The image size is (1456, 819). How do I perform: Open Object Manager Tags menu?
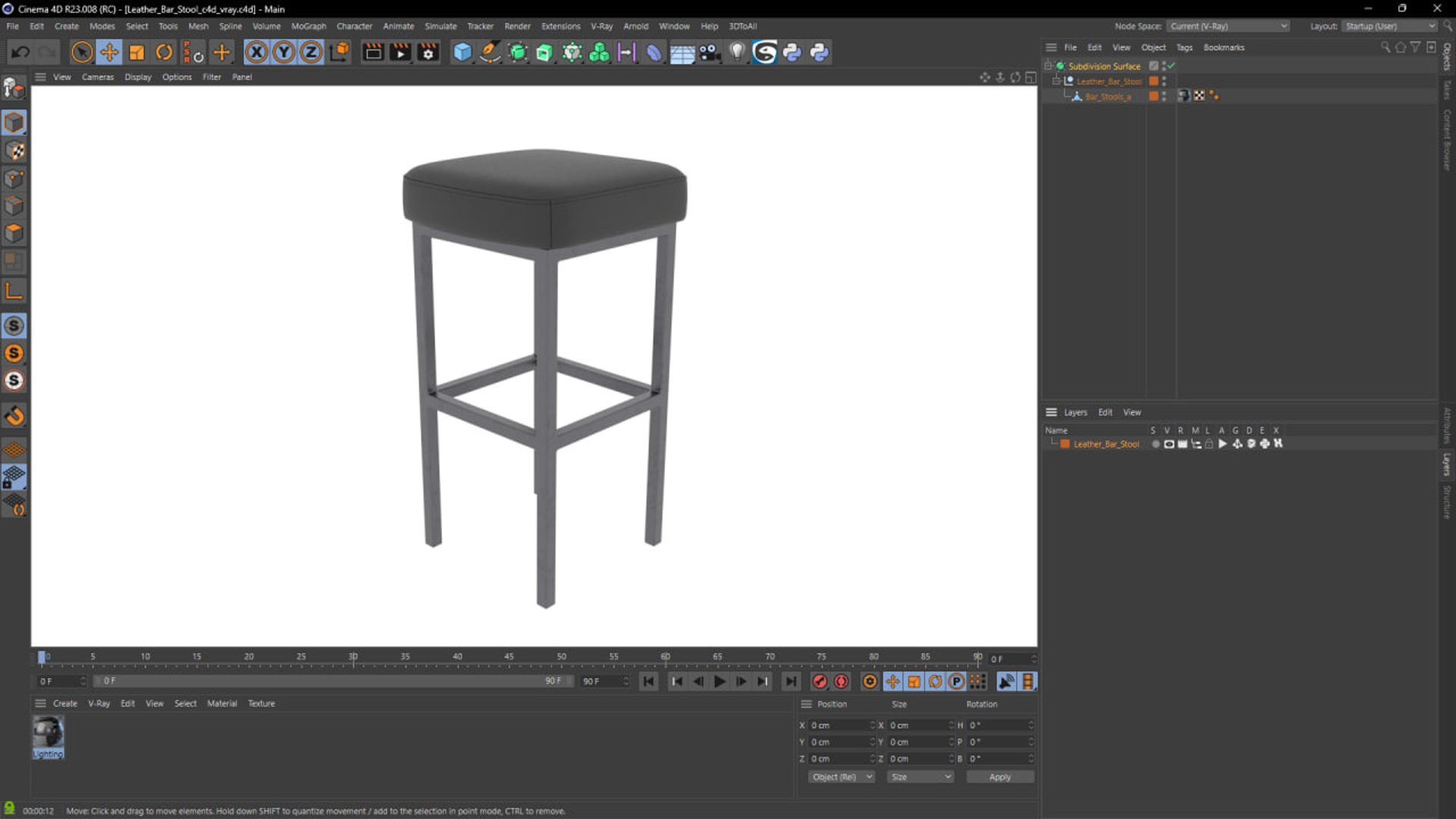[x=1185, y=47]
